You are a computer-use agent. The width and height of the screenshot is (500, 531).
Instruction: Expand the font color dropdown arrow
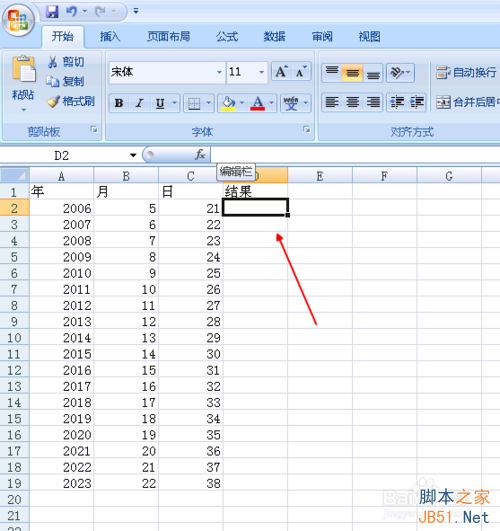coord(271,103)
